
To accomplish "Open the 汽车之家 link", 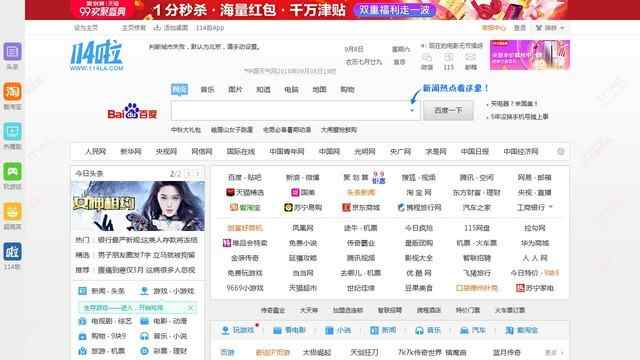I will 477,207.
